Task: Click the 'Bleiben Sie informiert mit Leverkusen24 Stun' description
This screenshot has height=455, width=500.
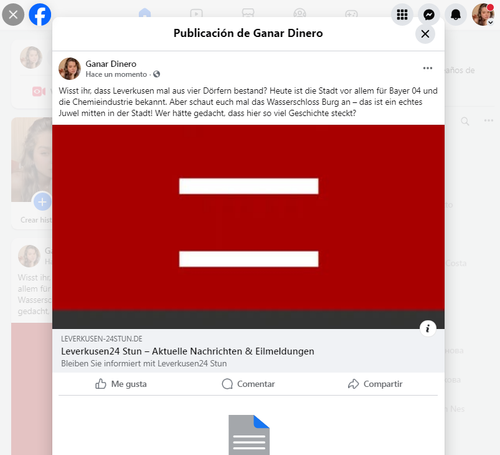Action: click(x=144, y=364)
